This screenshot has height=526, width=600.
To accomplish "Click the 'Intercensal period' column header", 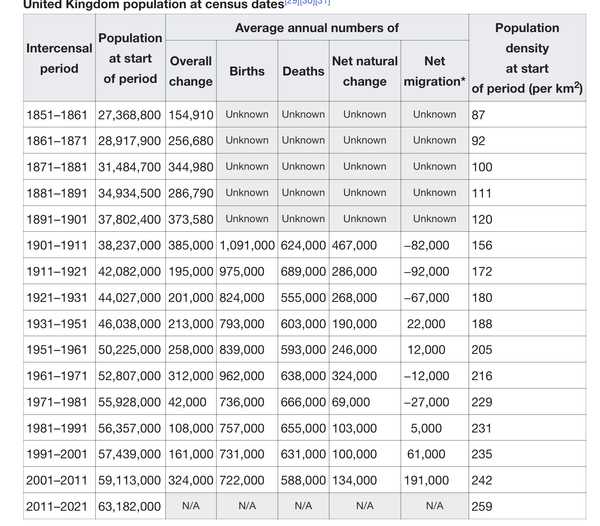I will tap(59, 58).
